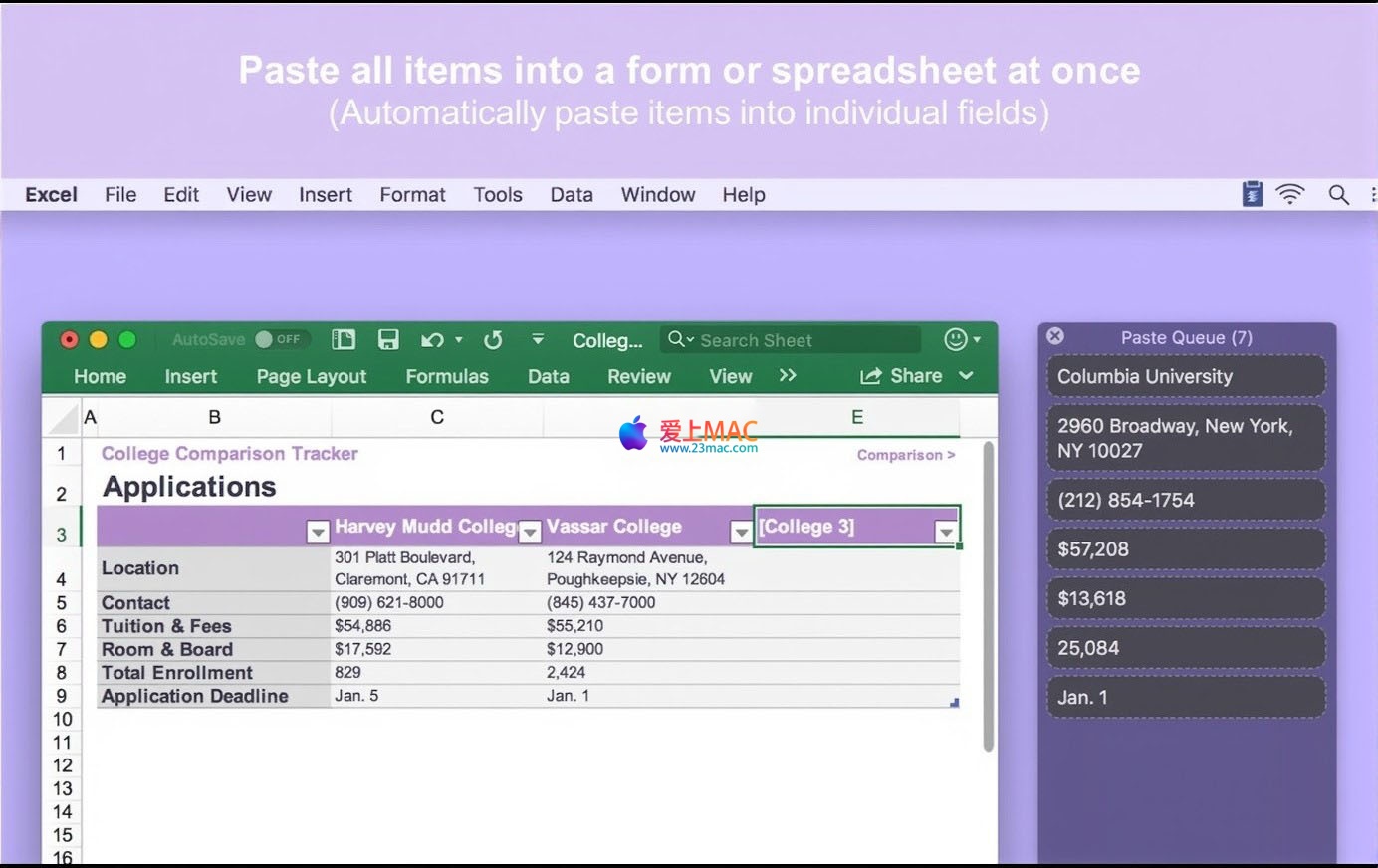1378x868 pixels.
Task: Open the Format menu in menu bar
Action: click(x=412, y=195)
